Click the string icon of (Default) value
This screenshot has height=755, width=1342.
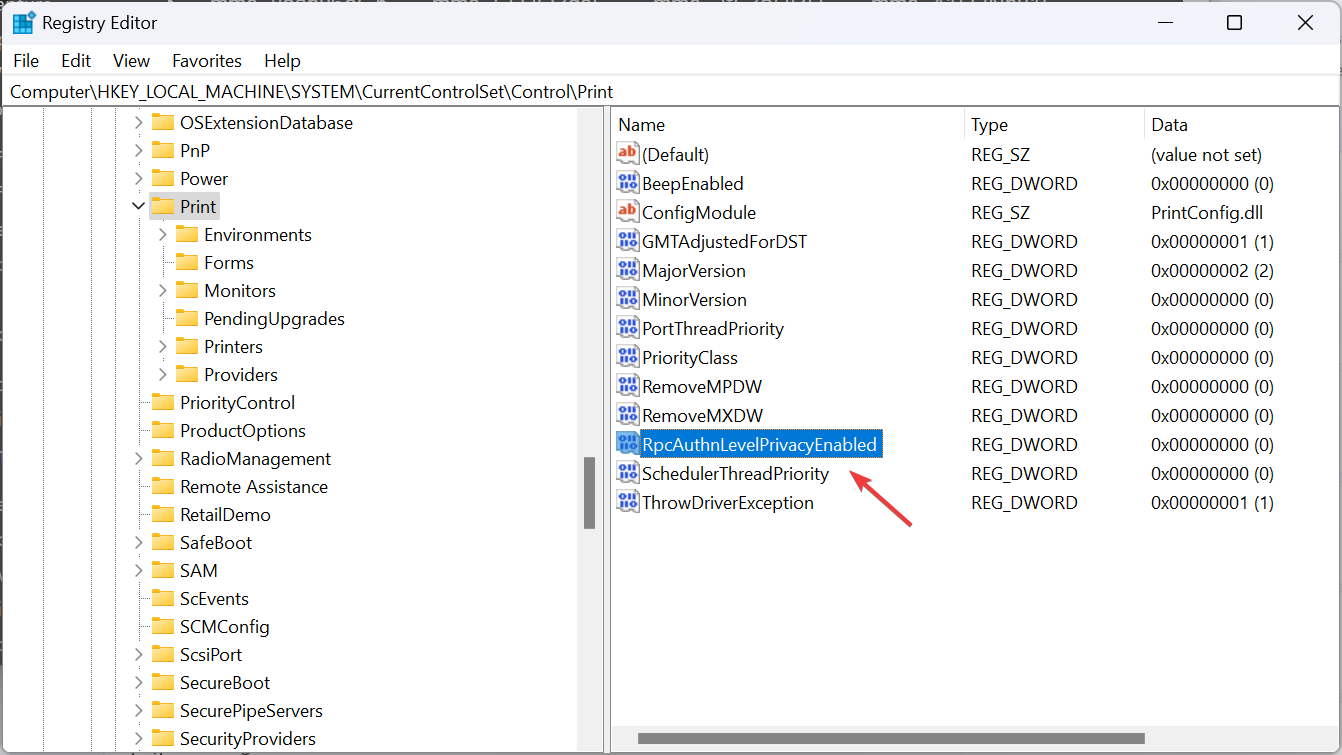point(627,154)
